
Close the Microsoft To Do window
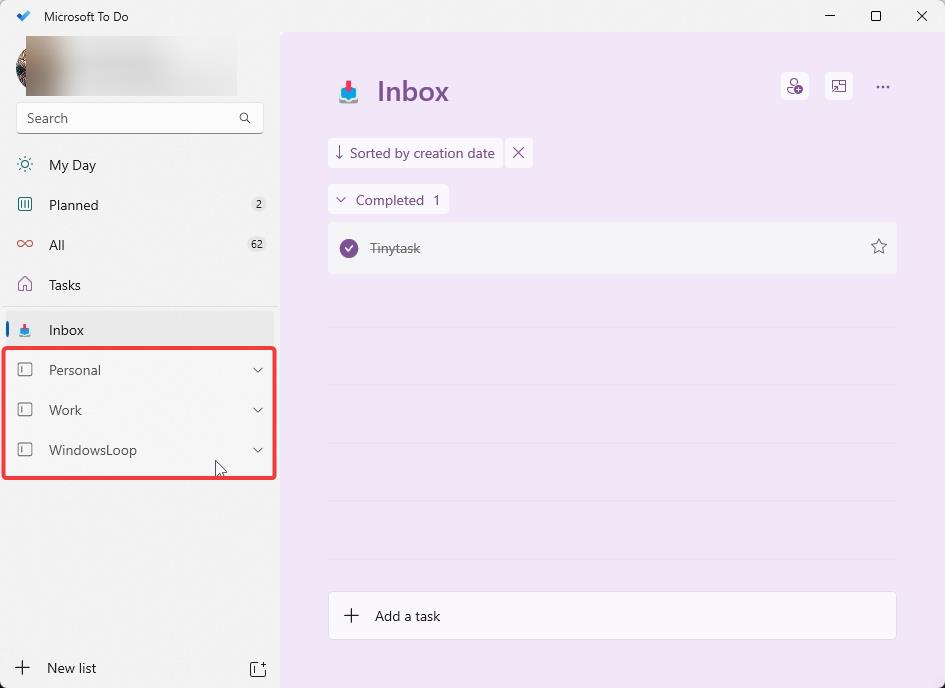[x=922, y=16]
